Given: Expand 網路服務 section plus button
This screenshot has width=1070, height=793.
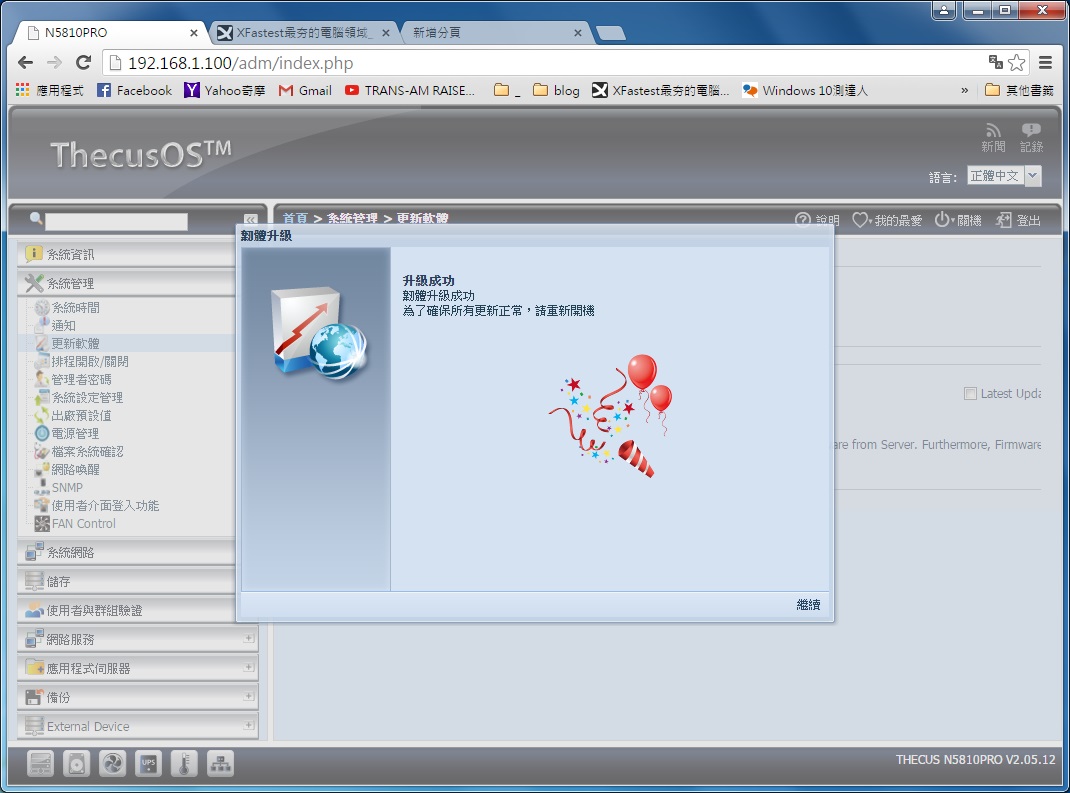Looking at the screenshot, I should point(248,638).
